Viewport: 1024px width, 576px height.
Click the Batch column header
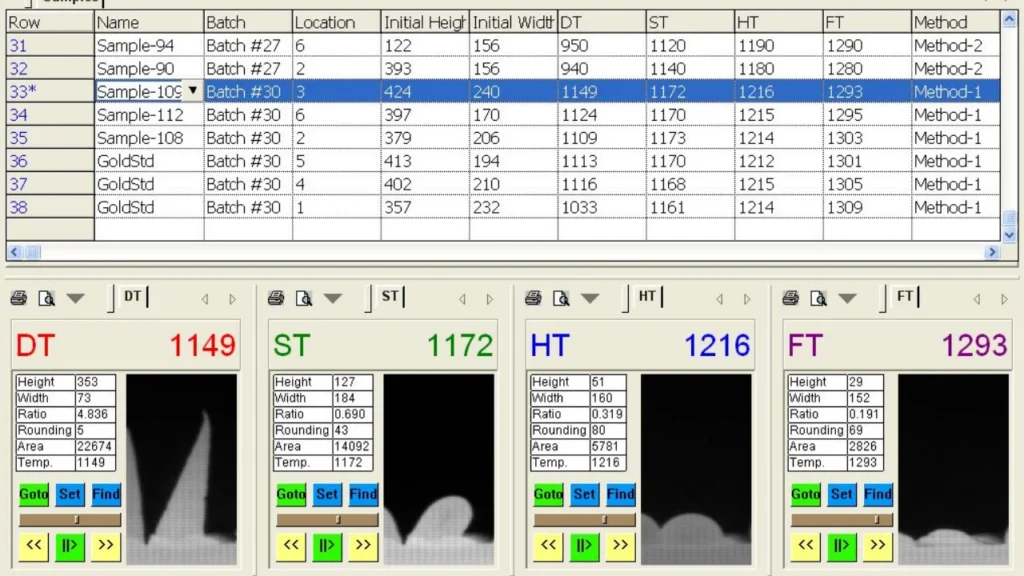[248, 22]
